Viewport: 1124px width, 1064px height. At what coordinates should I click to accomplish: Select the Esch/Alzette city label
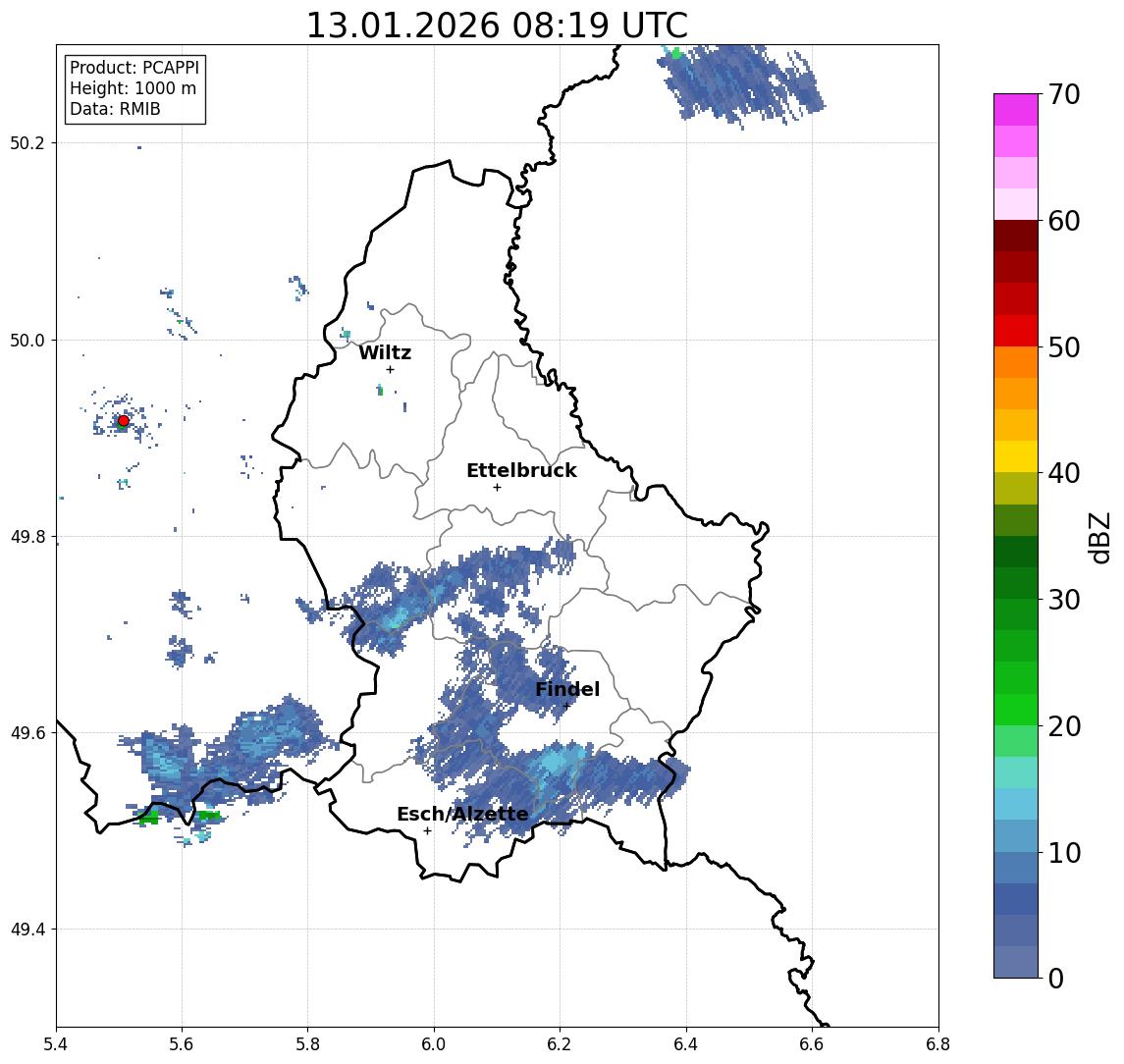462,815
